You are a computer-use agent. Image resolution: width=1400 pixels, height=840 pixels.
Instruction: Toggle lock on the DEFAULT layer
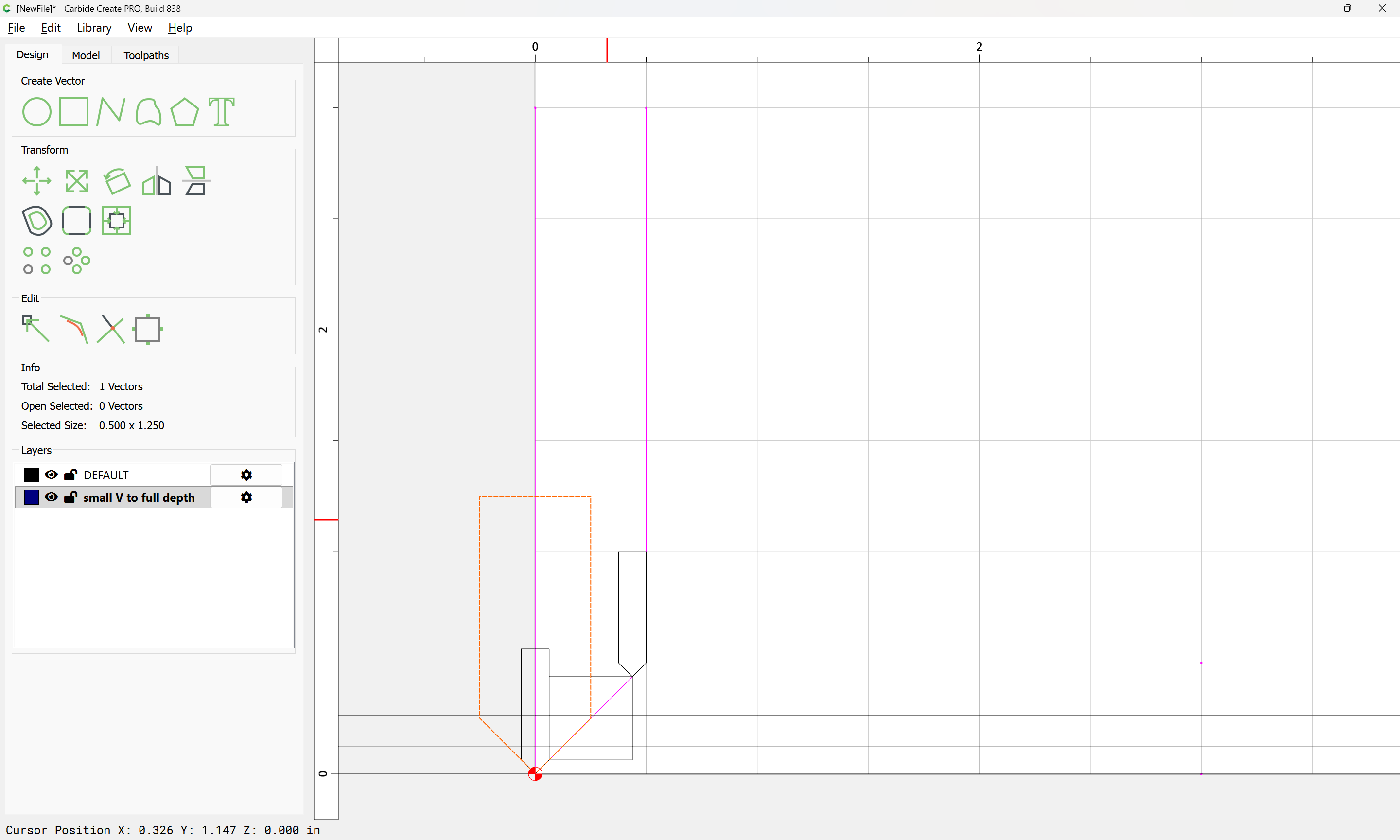[x=71, y=474]
